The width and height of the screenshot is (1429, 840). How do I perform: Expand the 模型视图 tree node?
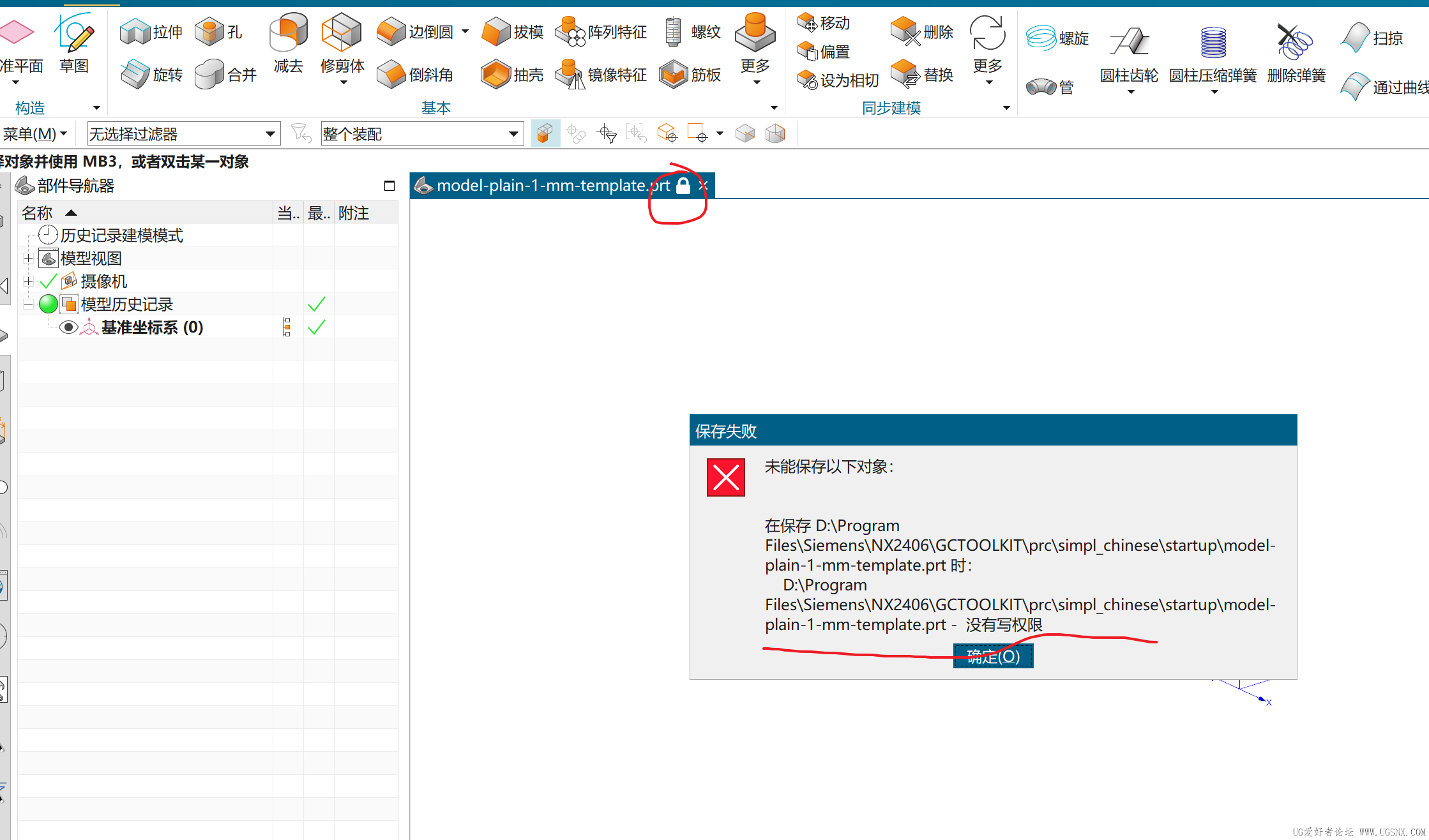28,259
